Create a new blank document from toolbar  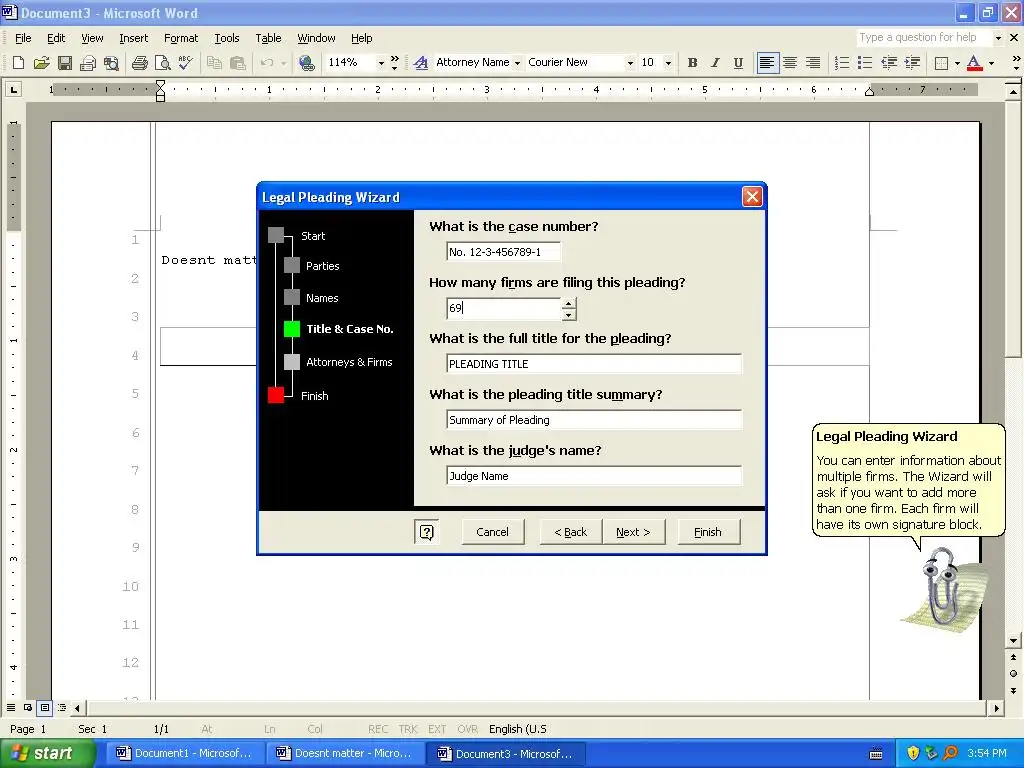[18, 63]
